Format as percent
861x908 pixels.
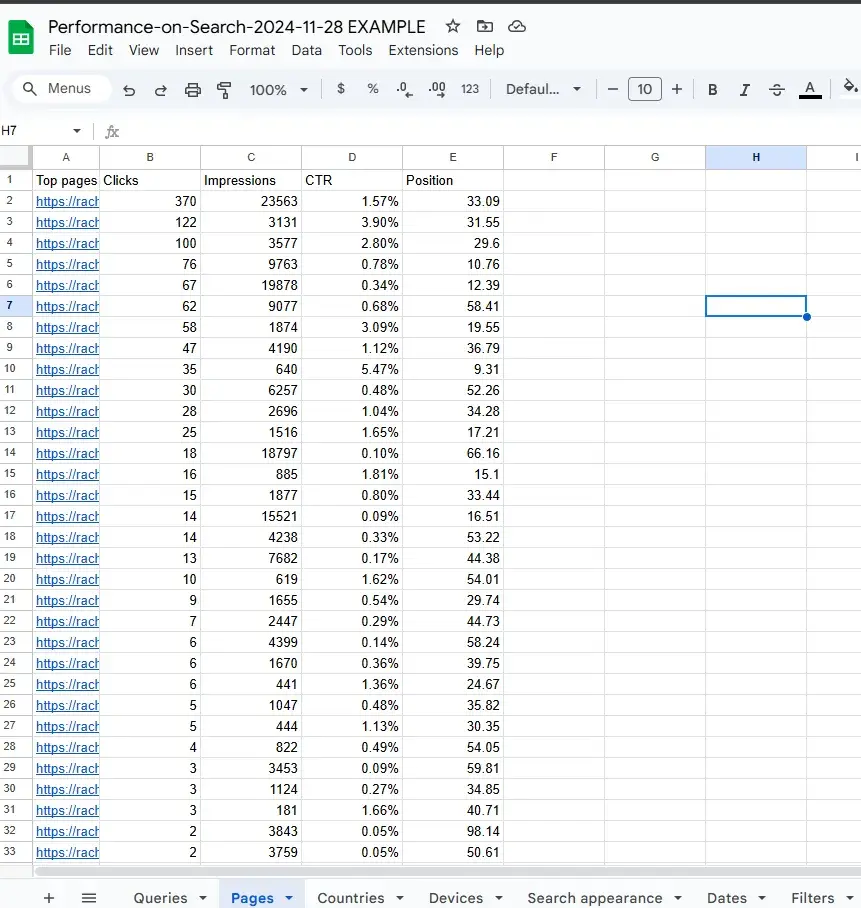tap(373, 89)
